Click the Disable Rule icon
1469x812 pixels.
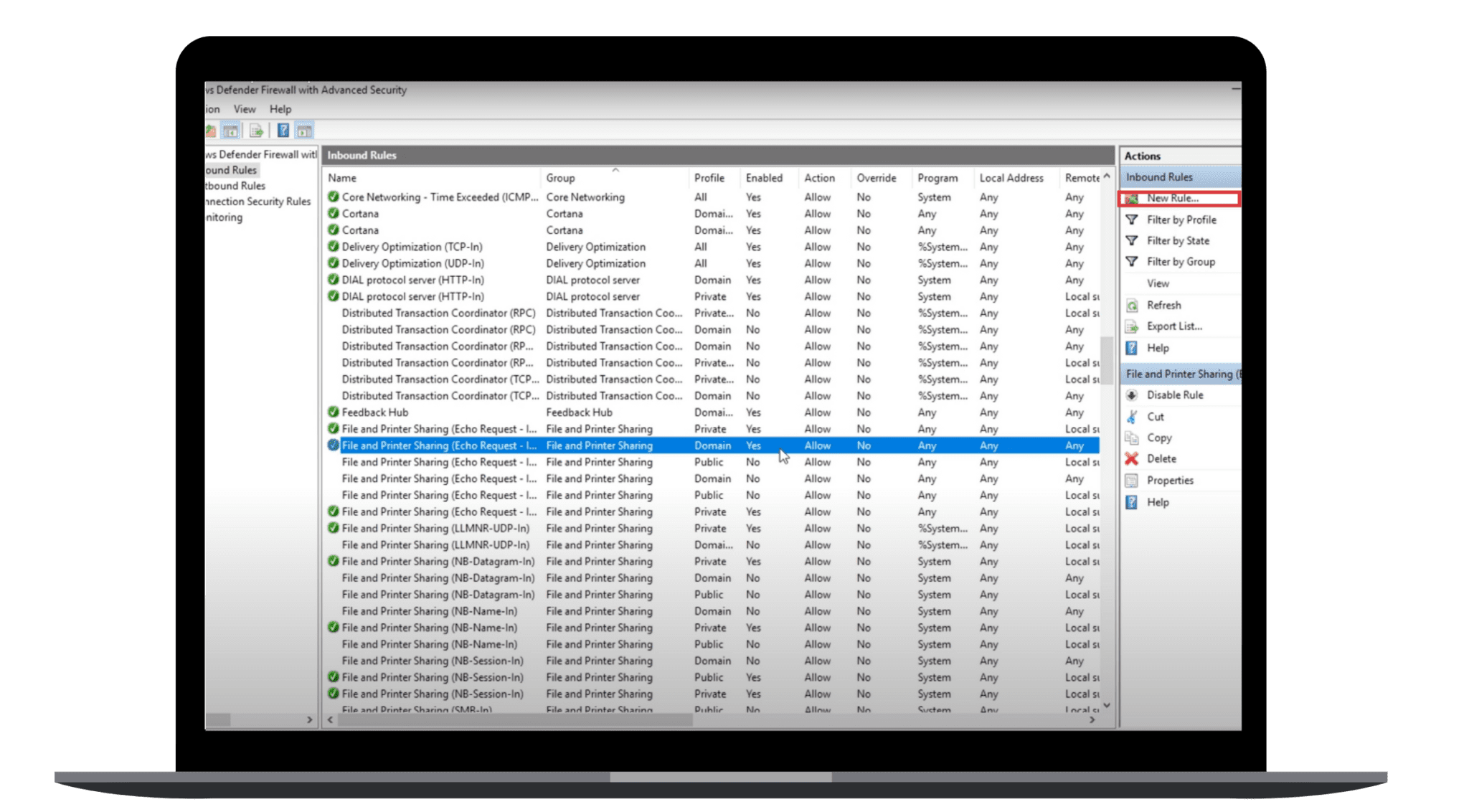coord(1132,395)
